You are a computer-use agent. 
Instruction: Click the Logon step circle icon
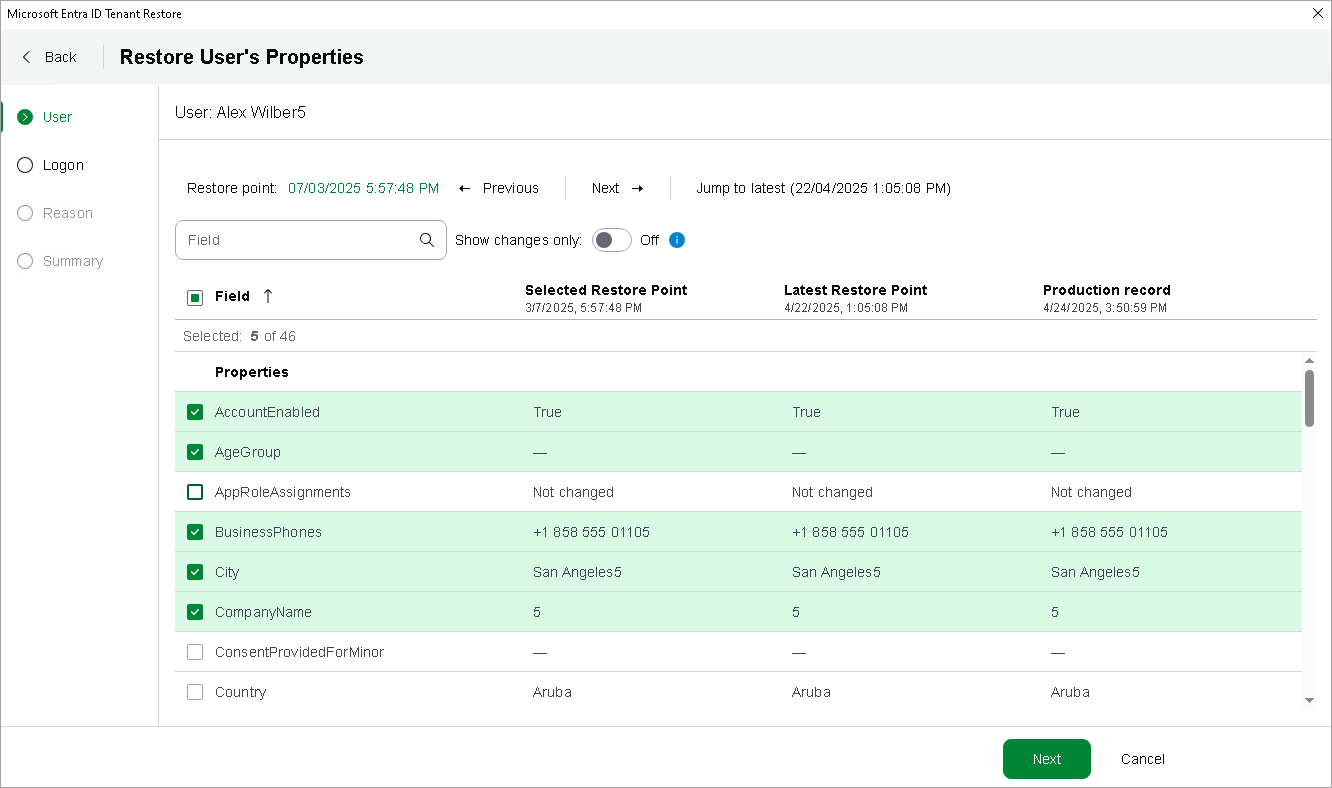25,165
